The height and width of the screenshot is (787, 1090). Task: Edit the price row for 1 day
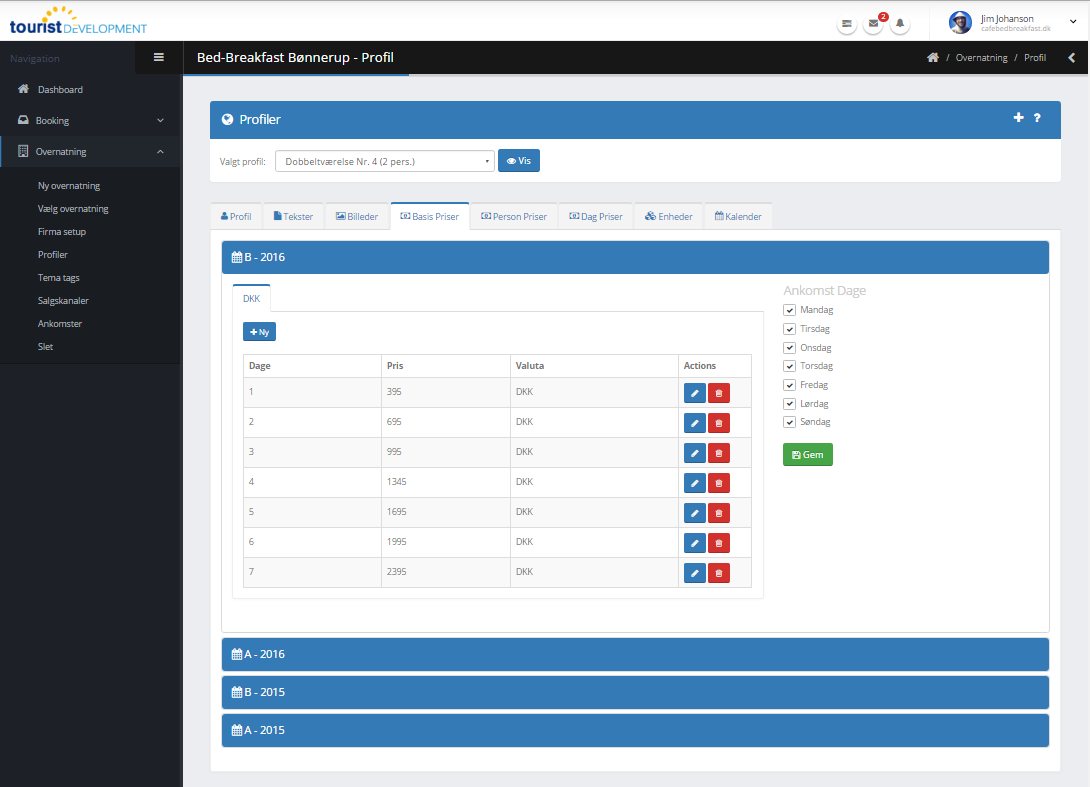point(694,393)
